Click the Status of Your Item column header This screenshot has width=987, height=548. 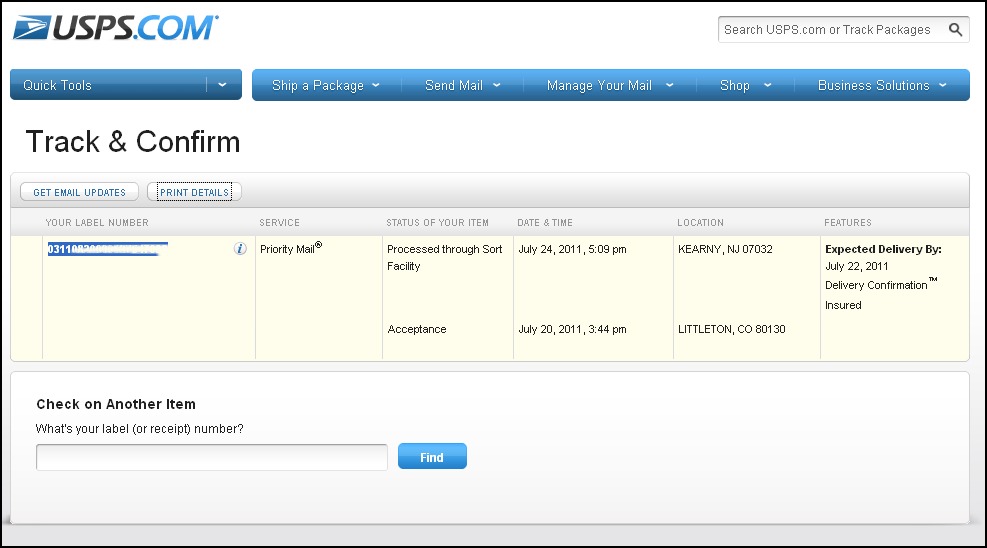point(437,223)
